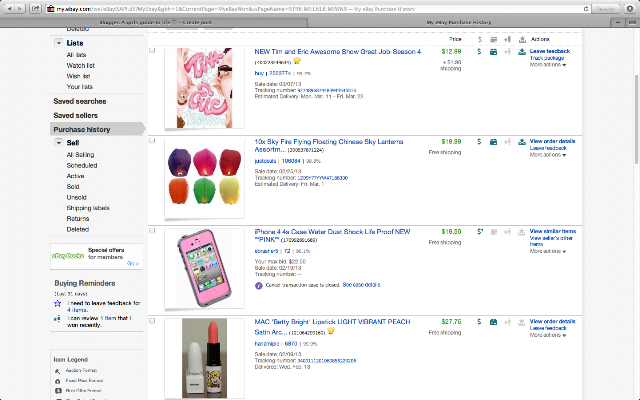
Task: Tick checkbox for Sky Lanterns item
Action: coord(152,141)
